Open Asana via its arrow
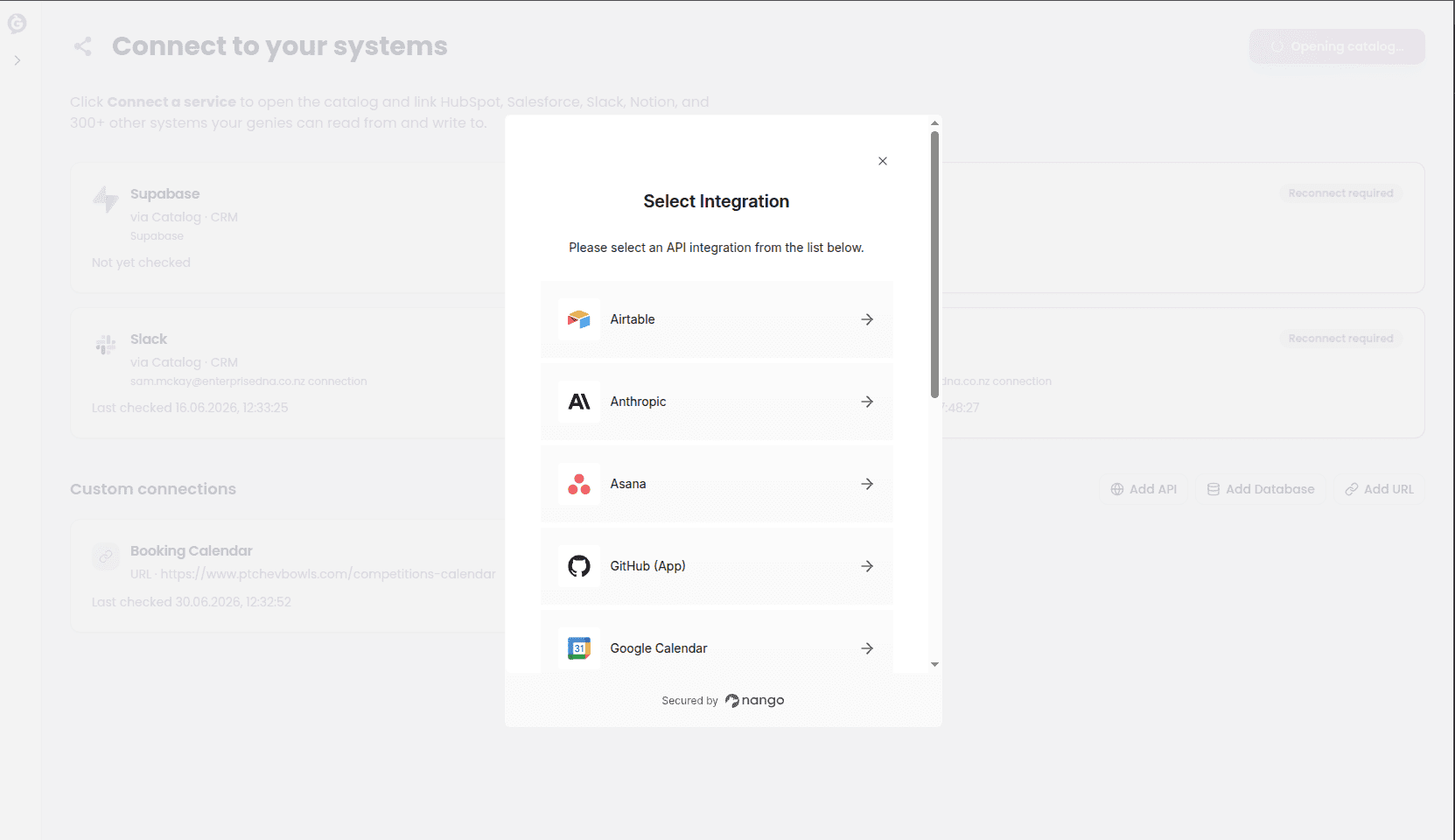Screen dimensions: 1455x840 (x=867, y=484)
